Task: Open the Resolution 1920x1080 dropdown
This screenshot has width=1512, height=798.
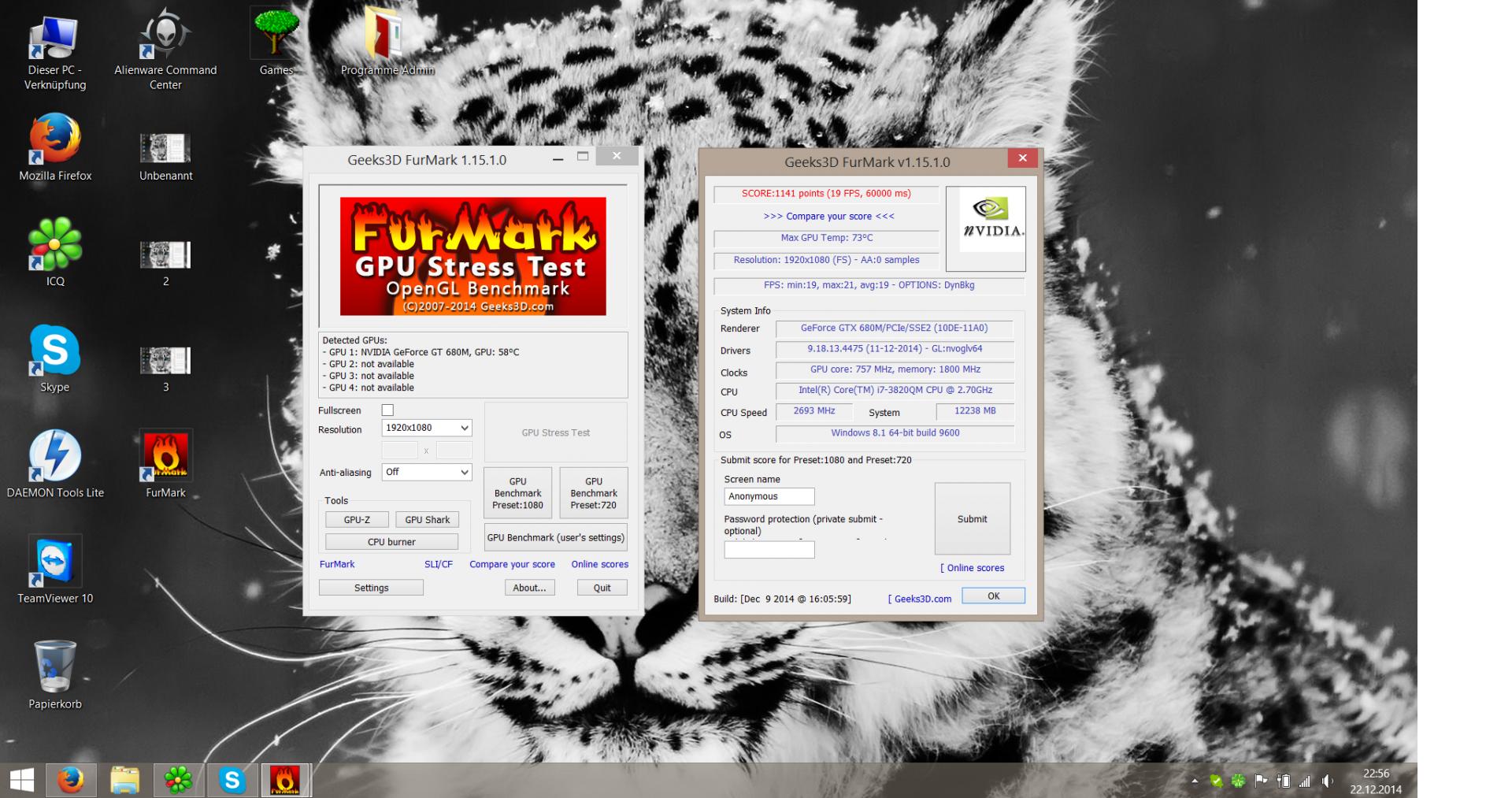Action: click(427, 428)
